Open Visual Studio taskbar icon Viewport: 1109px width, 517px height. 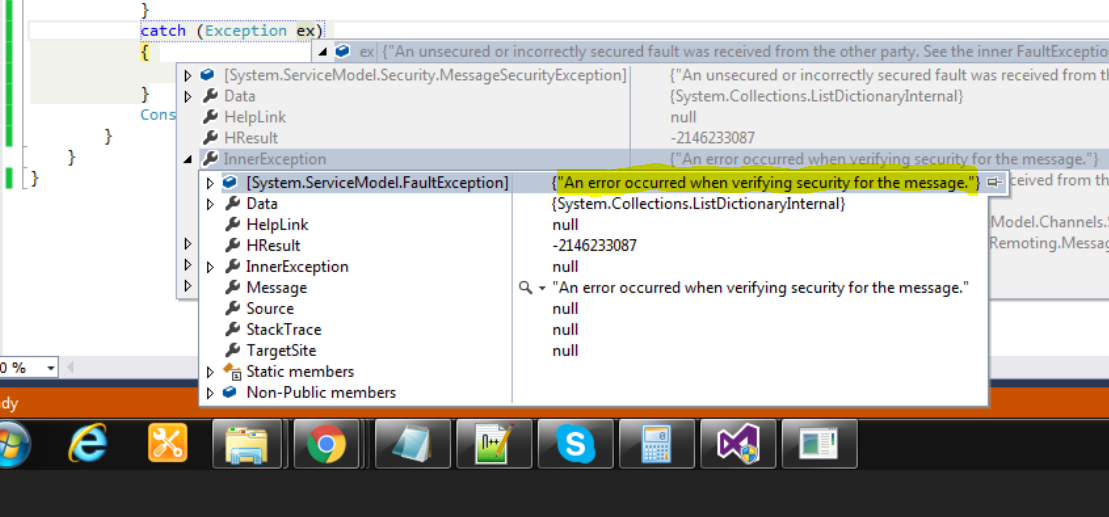738,443
